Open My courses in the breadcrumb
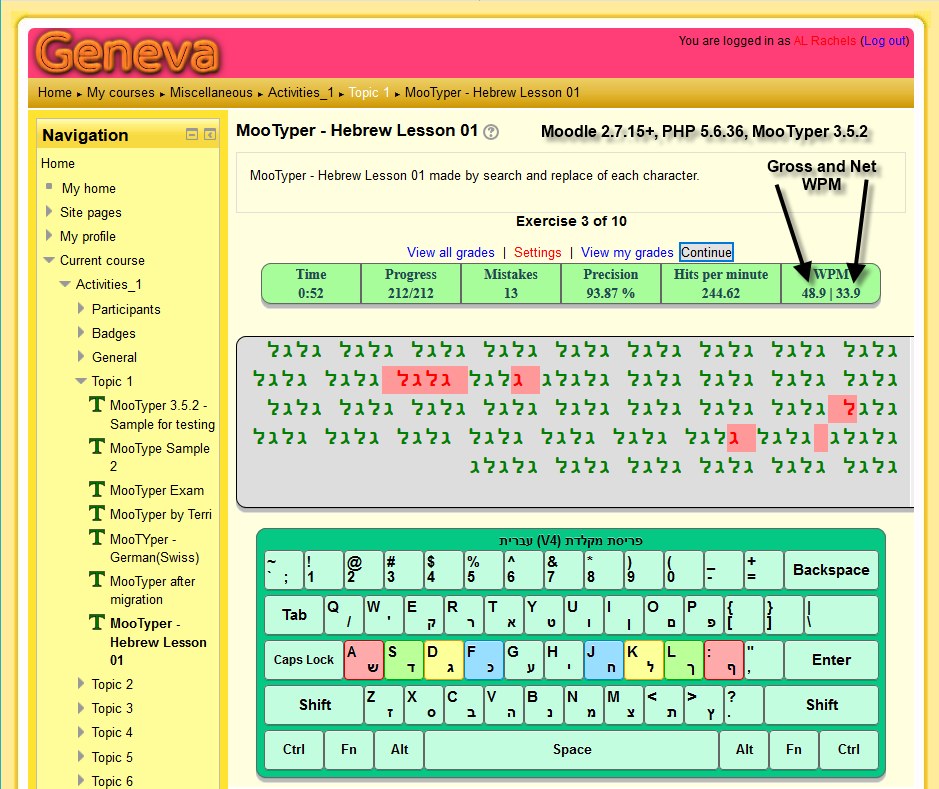 [x=120, y=92]
